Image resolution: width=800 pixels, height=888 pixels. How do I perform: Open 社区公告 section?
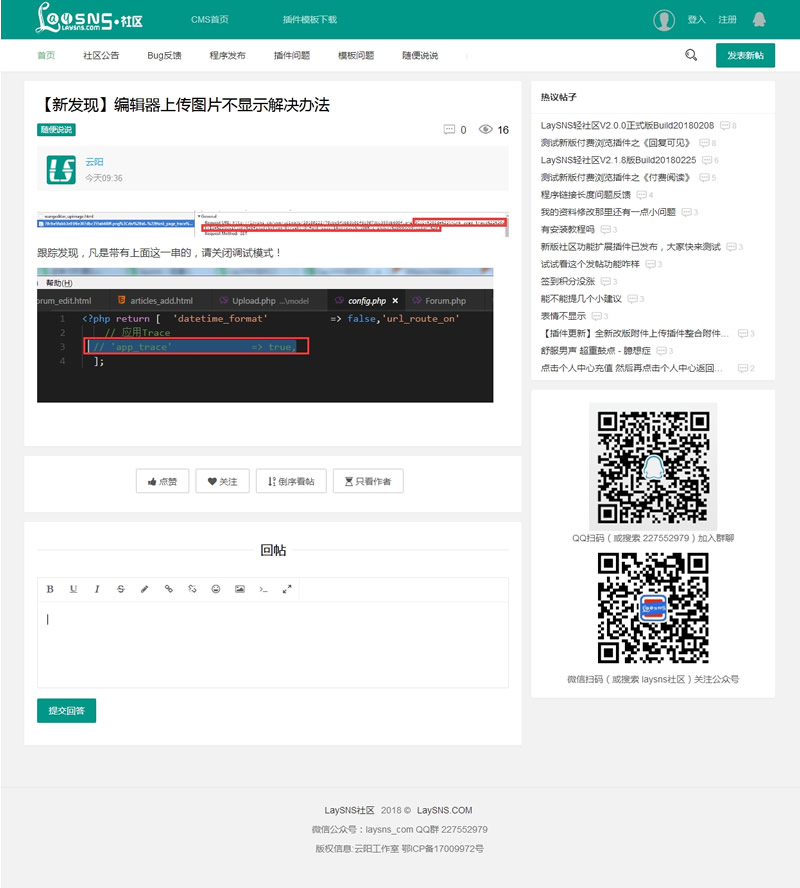click(101, 56)
